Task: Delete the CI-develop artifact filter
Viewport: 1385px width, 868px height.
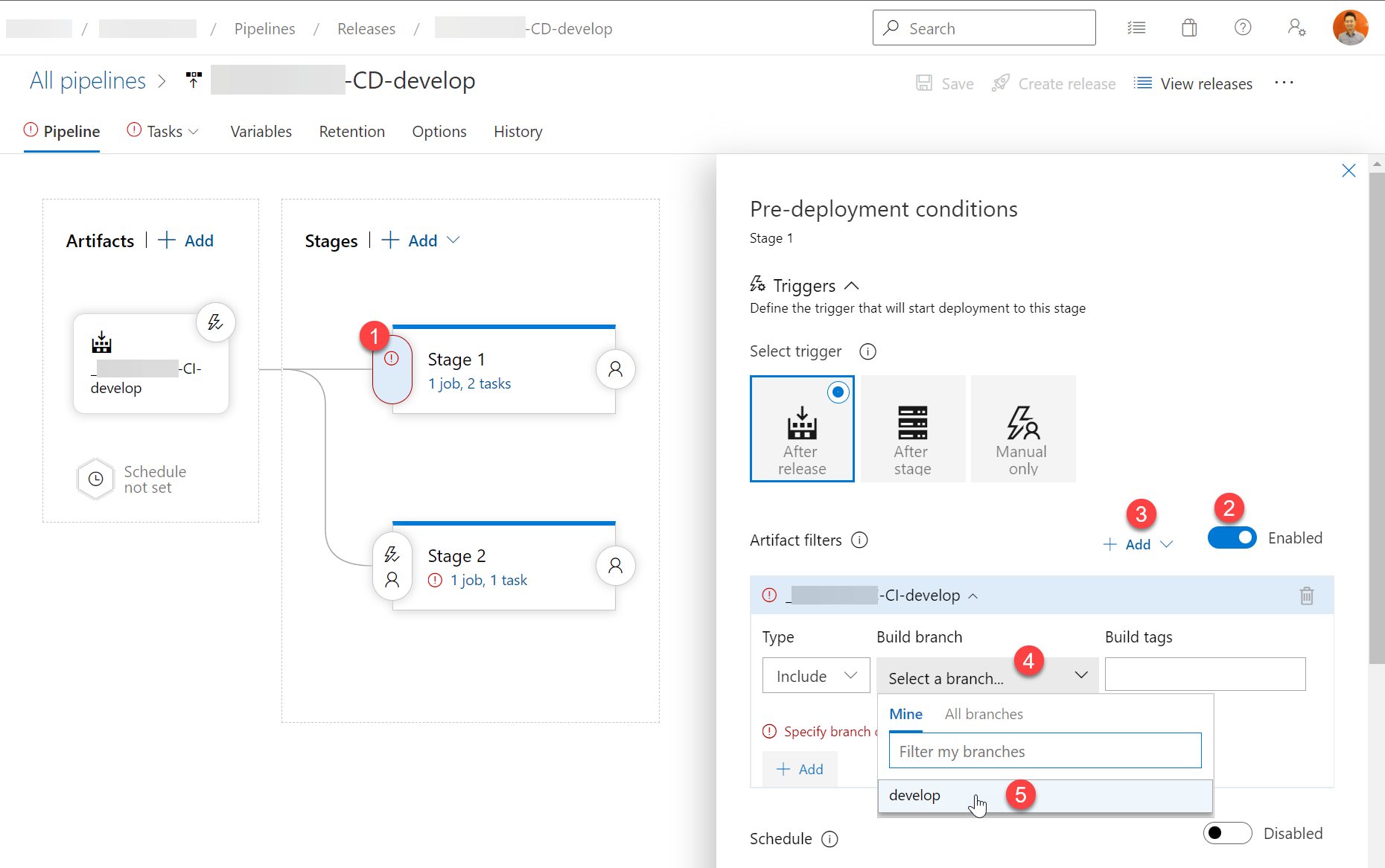Action: (x=1307, y=596)
